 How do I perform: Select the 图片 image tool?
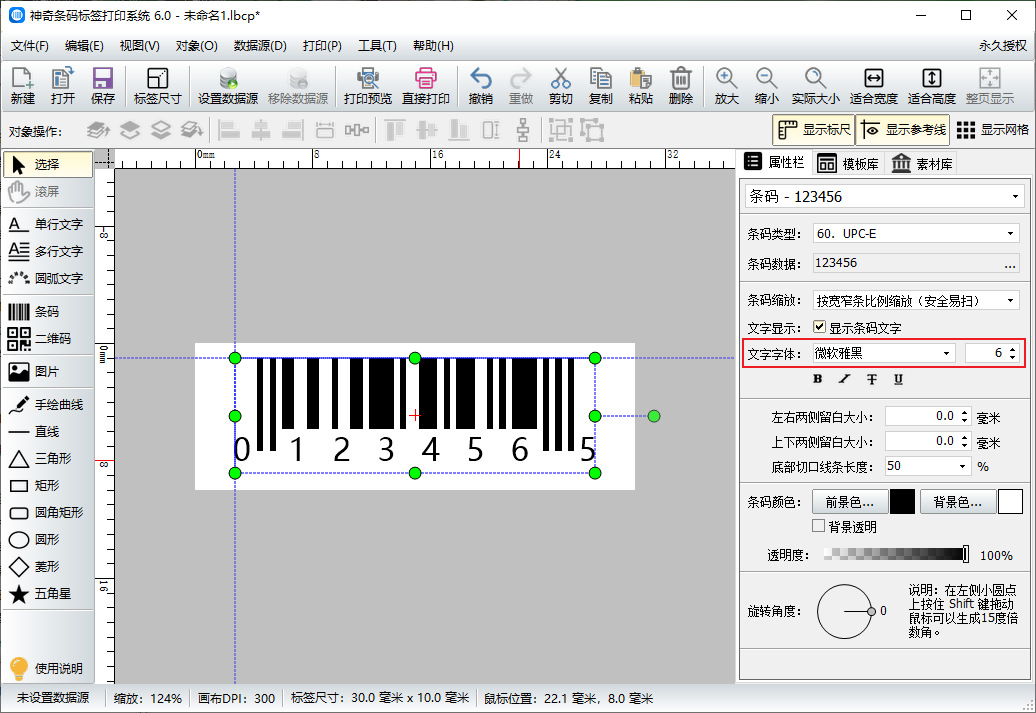48,371
